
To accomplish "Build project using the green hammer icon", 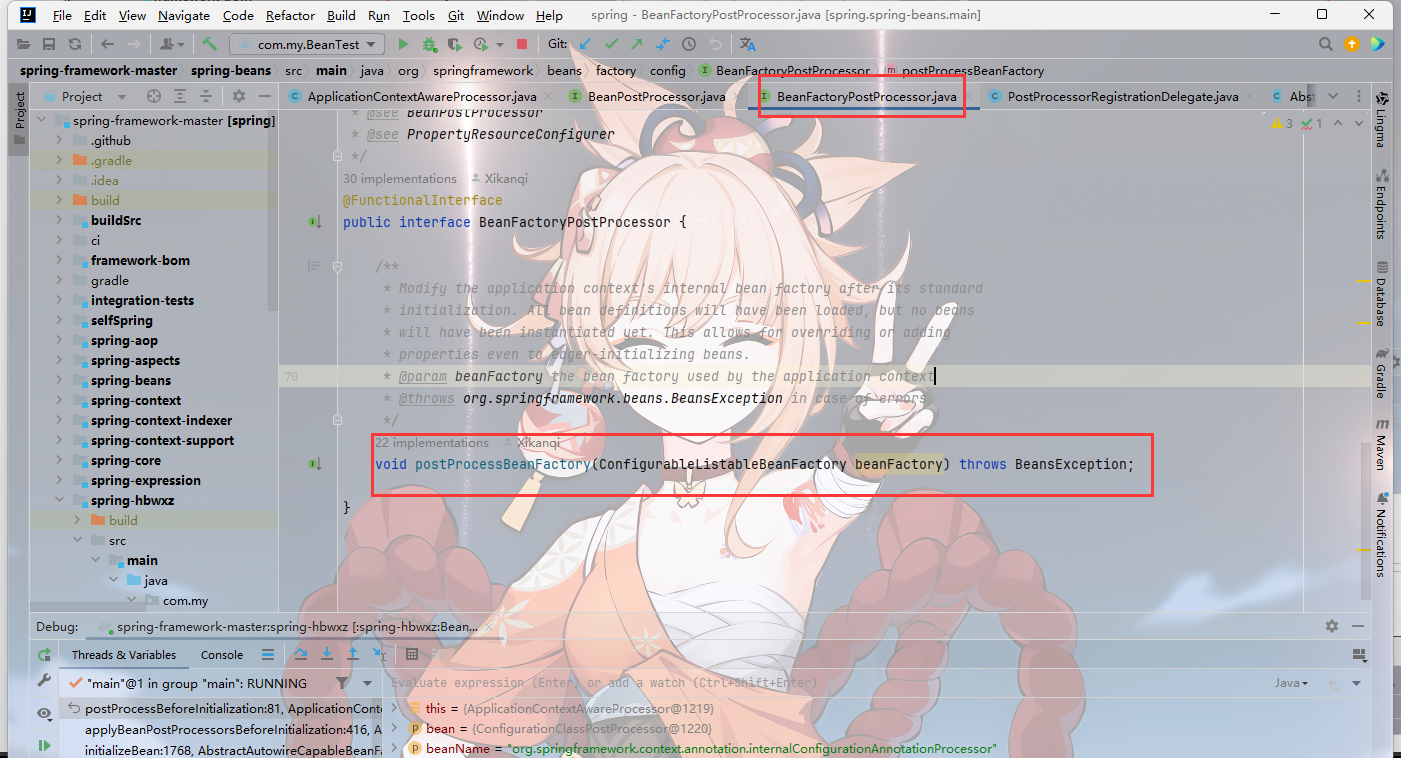I will [x=209, y=45].
